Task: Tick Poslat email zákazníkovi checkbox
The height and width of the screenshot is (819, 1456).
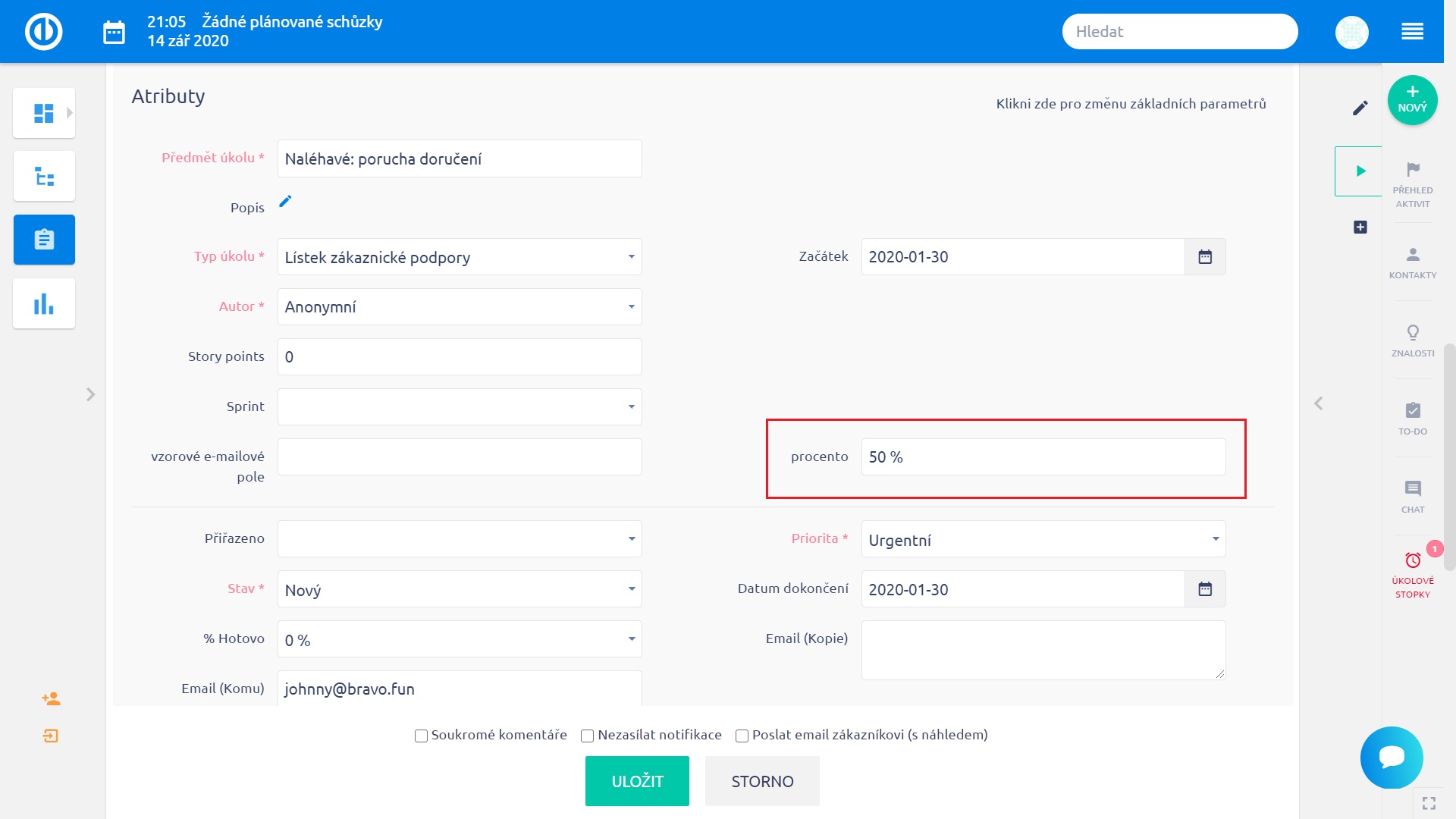Action: (742, 736)
